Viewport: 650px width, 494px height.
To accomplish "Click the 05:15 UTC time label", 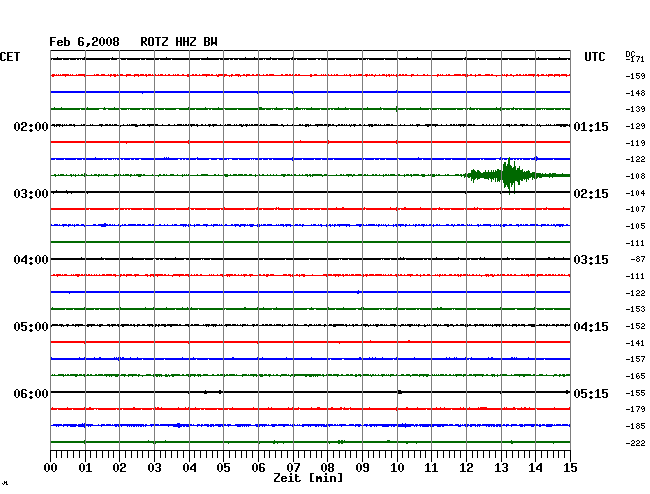I will [591, 393].
